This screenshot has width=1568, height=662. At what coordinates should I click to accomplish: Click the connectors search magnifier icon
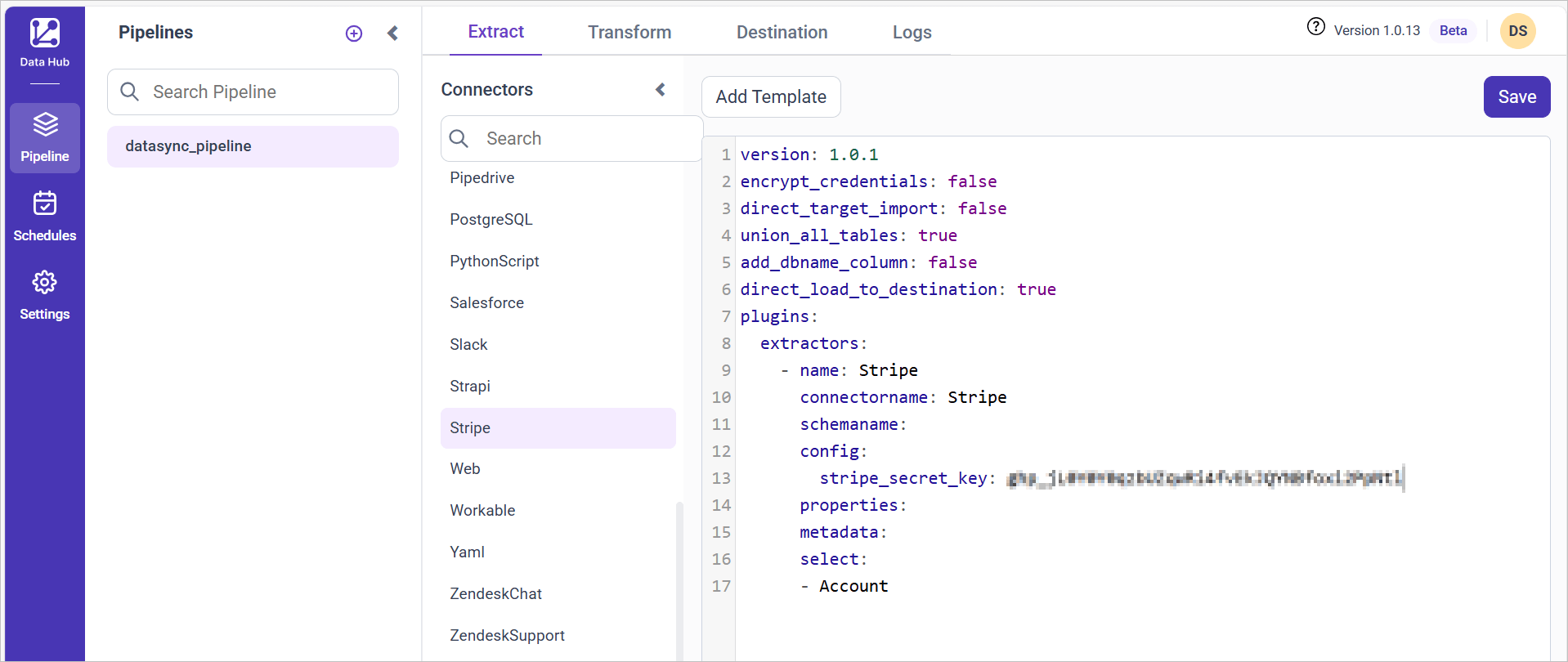(459, 138)
